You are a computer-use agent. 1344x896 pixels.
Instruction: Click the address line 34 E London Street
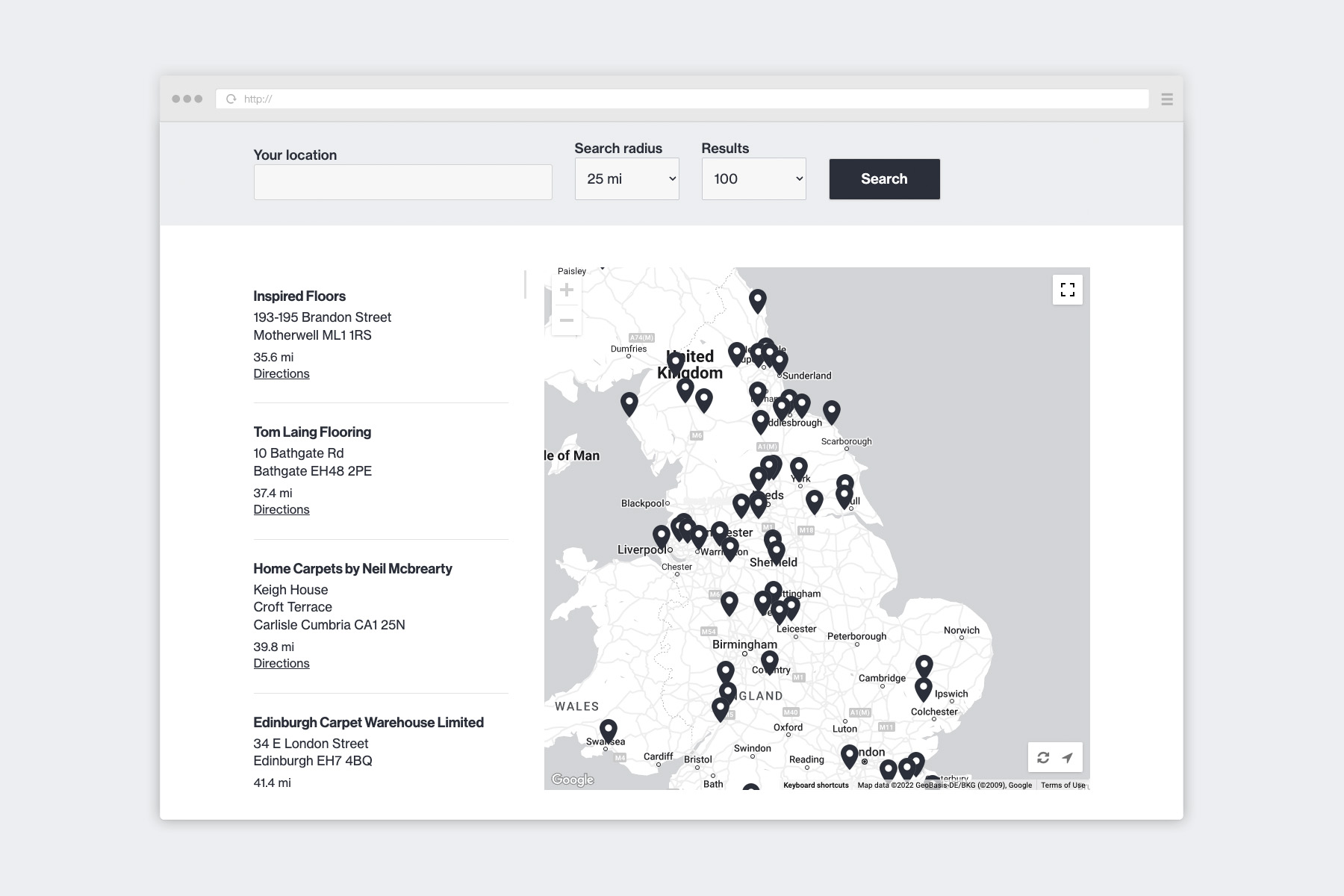311,744
